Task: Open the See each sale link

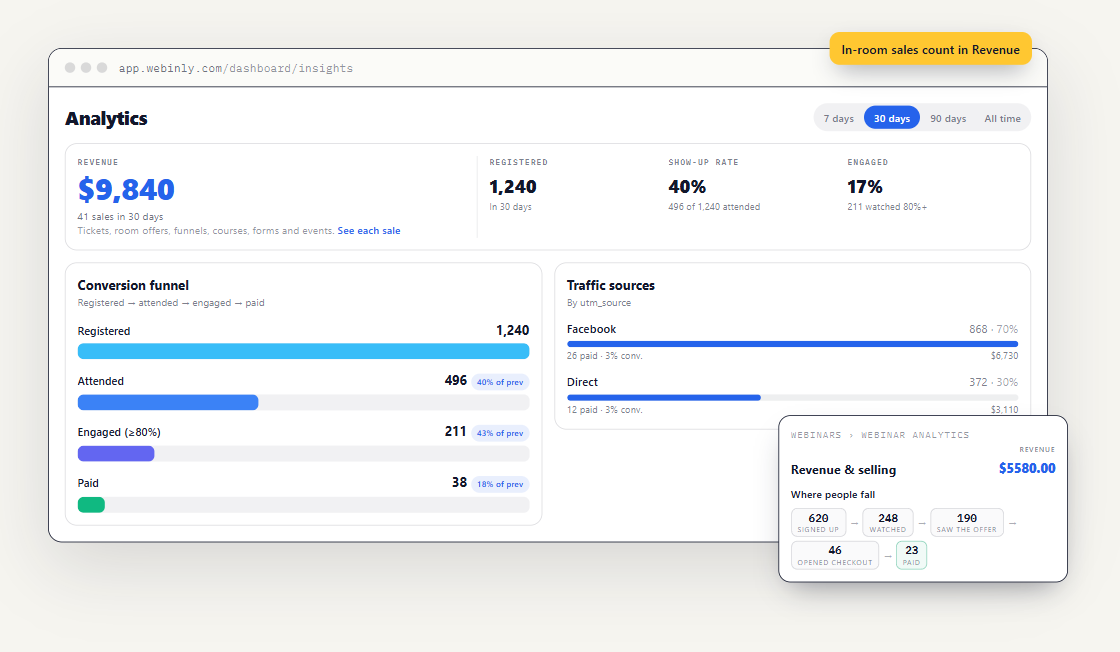Action: tap(369, 231)
